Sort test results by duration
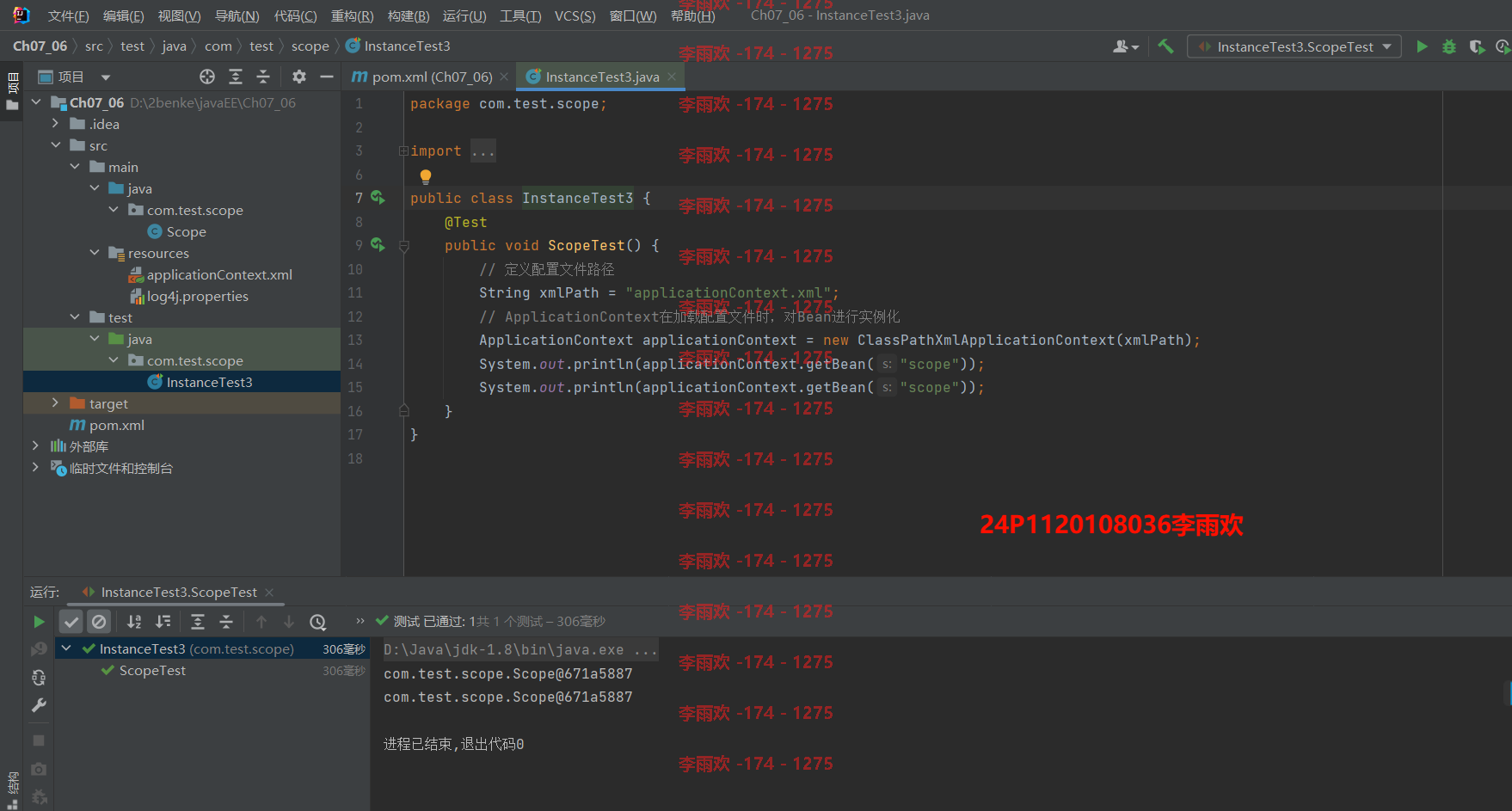This screenshot has height=811, width=1512. [x=163, y=621]
